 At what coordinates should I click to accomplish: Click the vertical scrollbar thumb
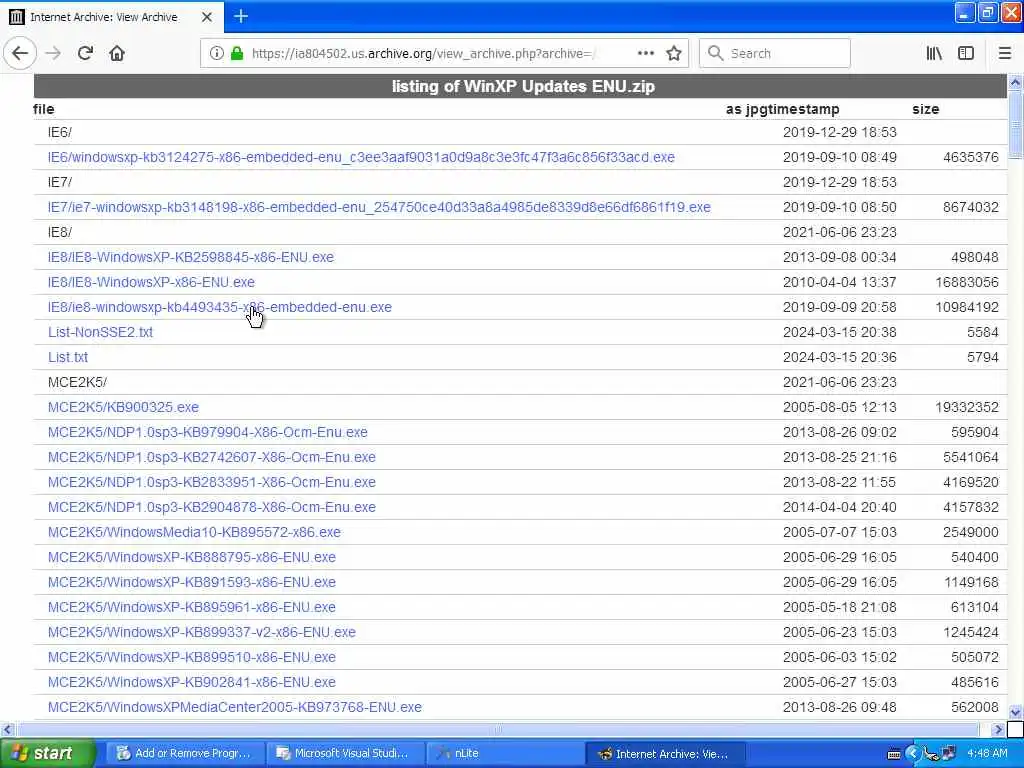coord(1016,124)
